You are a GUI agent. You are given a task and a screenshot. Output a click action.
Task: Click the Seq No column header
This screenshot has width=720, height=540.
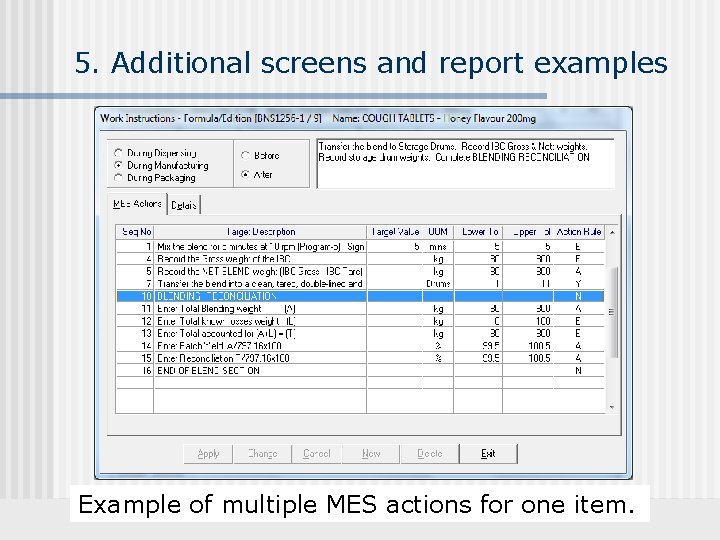pyautogui.click(x=135, y=232)
